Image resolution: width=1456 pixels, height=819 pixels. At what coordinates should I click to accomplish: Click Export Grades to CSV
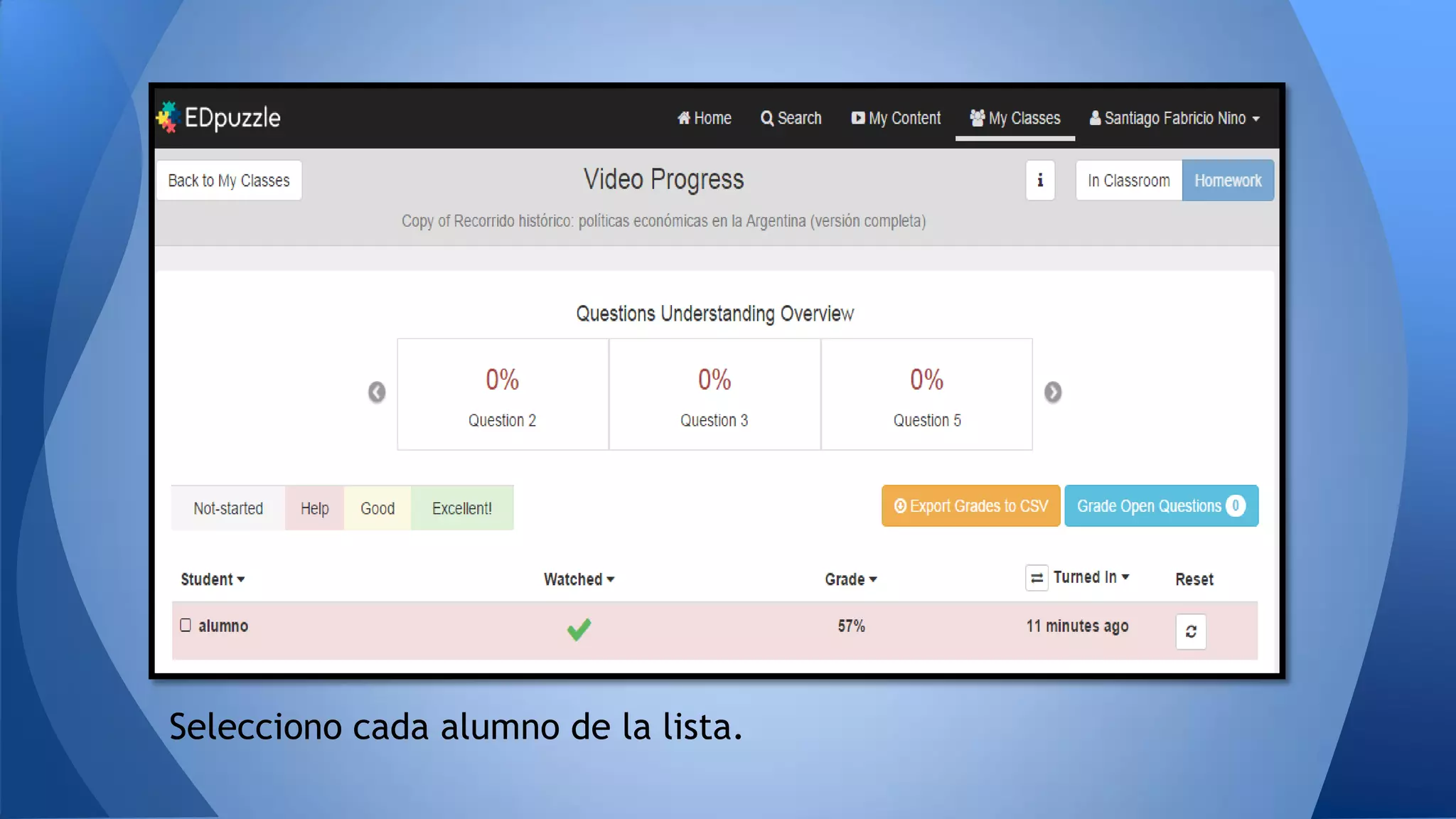pos(971,506)
